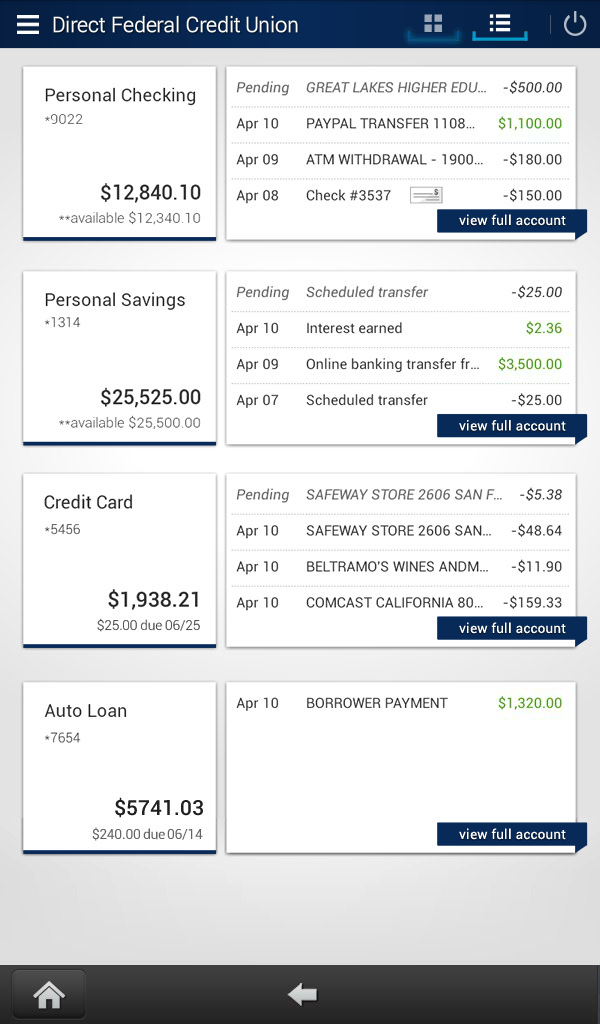Select the Personal Savings account card
The width and height of the screenshot is (600, 1024).
tap(119, 357)
